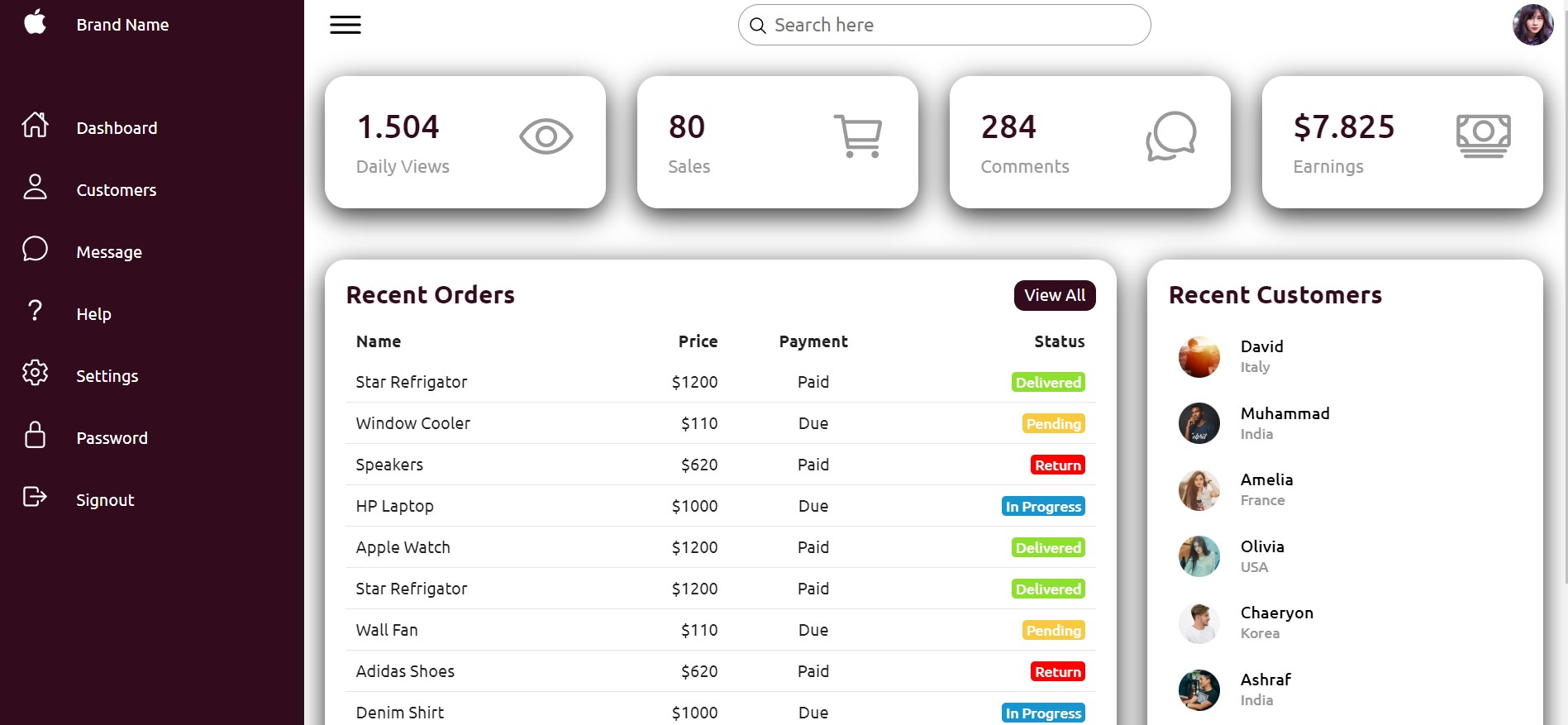This screenshot has width=1568, height=725.
Task: Click the Message chat bubble icon
Action: [x=35, y=249]
